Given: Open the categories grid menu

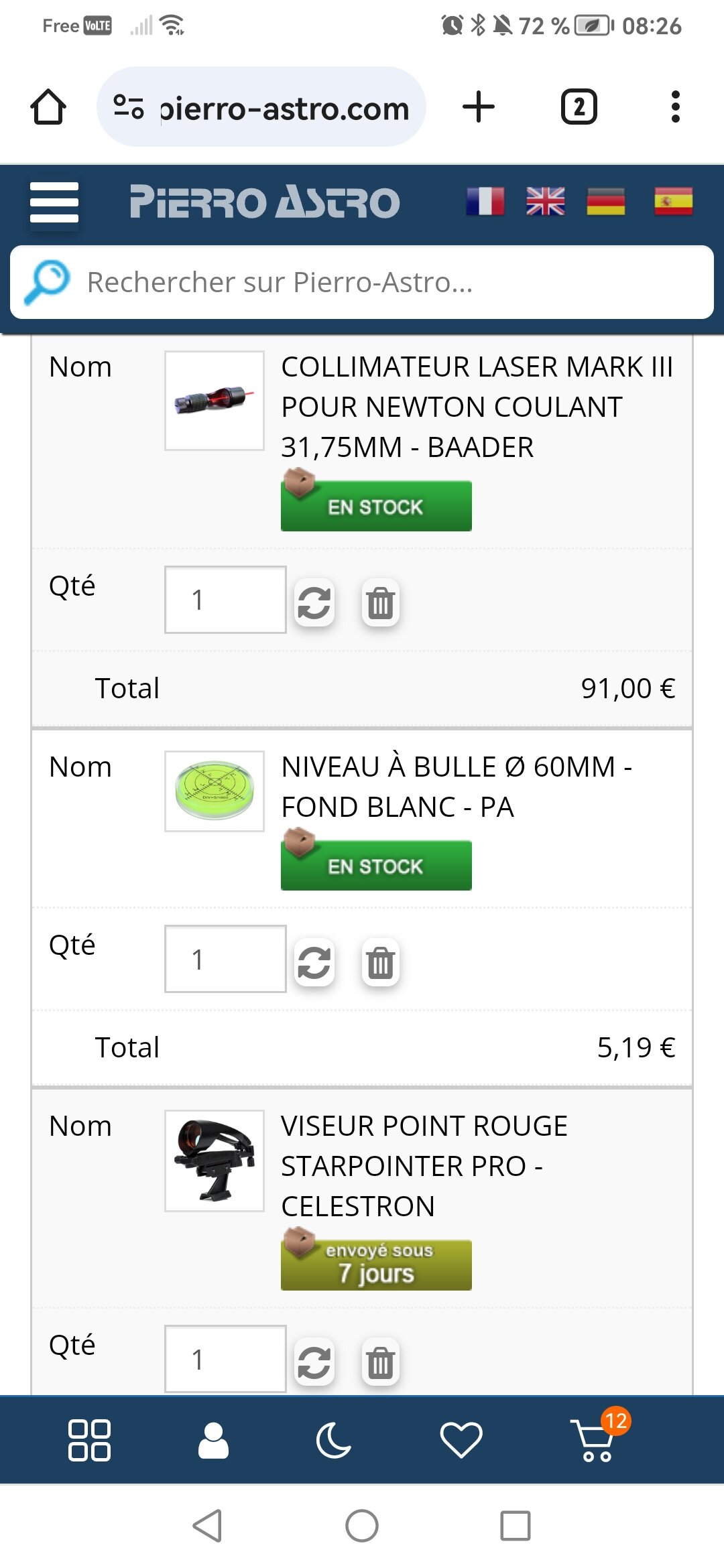Looking at the screenshot, I should 89,1440.
